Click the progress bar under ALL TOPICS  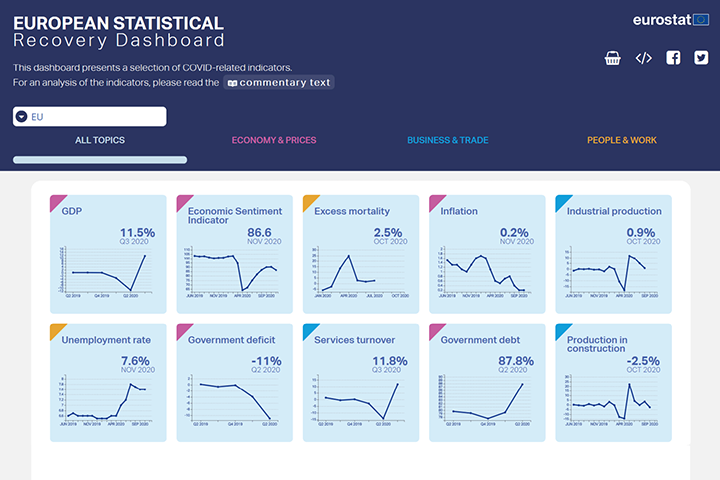click(x=100, y=159)
